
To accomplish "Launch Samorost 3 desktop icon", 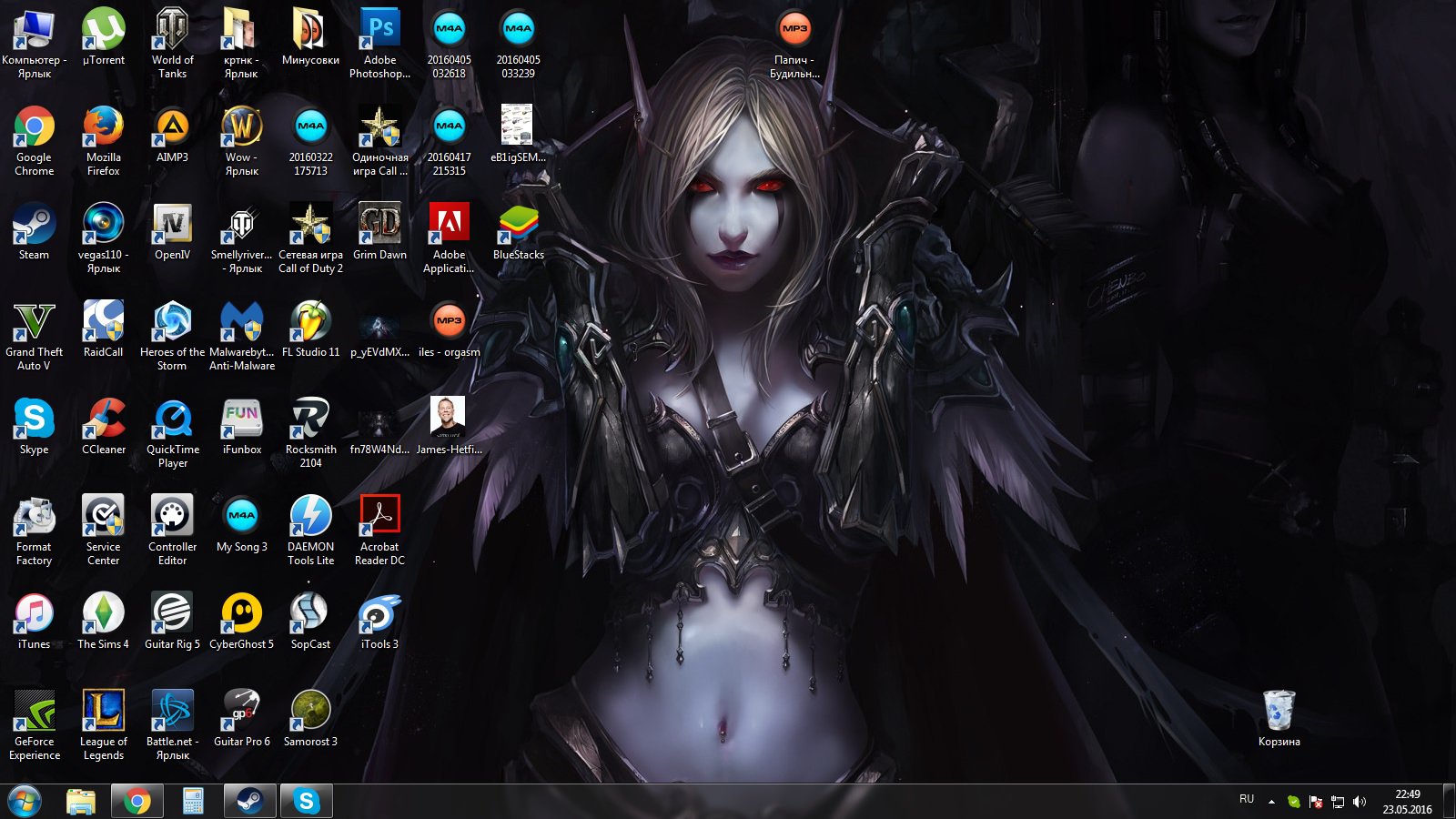I will [310, 711].
